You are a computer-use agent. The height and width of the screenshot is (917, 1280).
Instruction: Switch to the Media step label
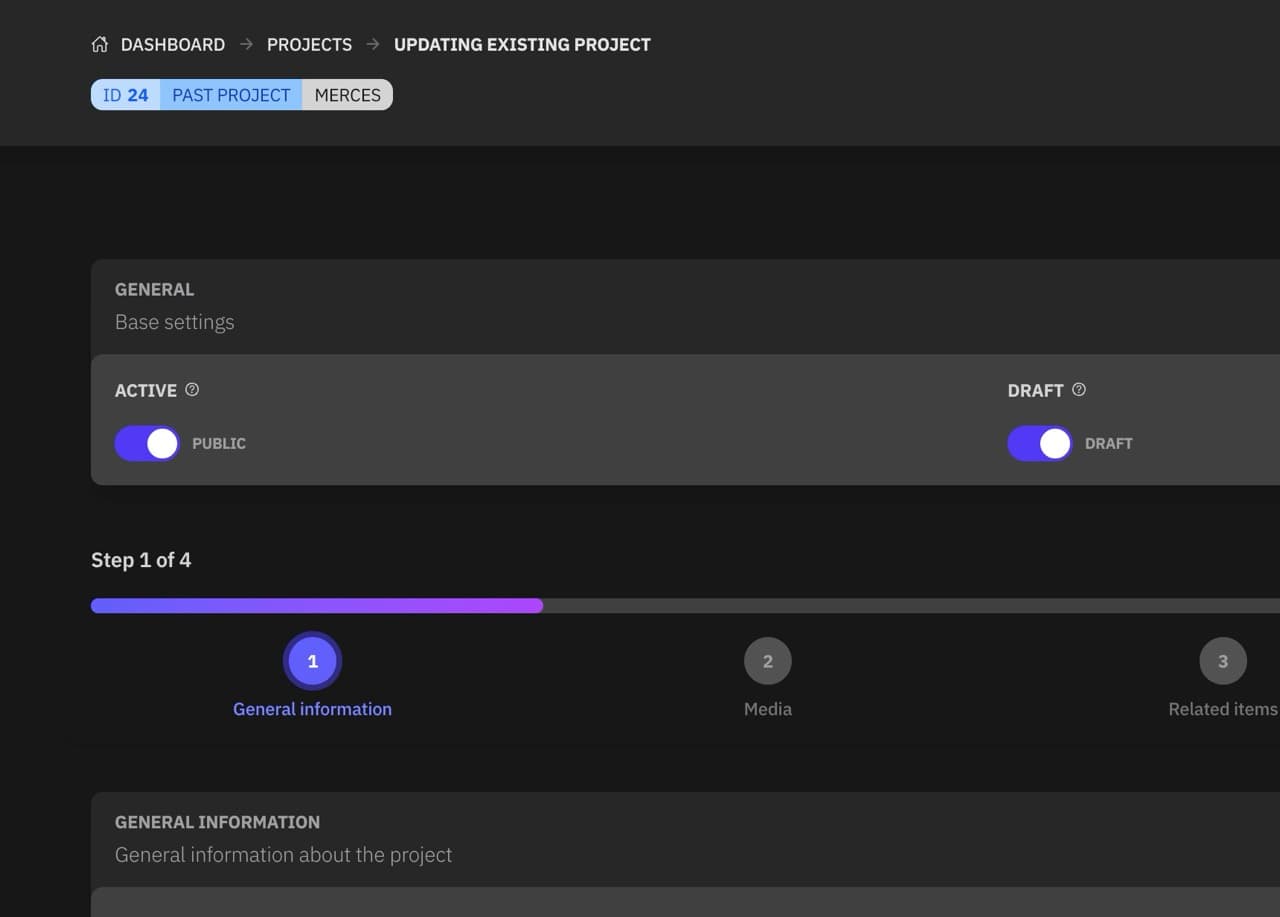click(767, 709)
